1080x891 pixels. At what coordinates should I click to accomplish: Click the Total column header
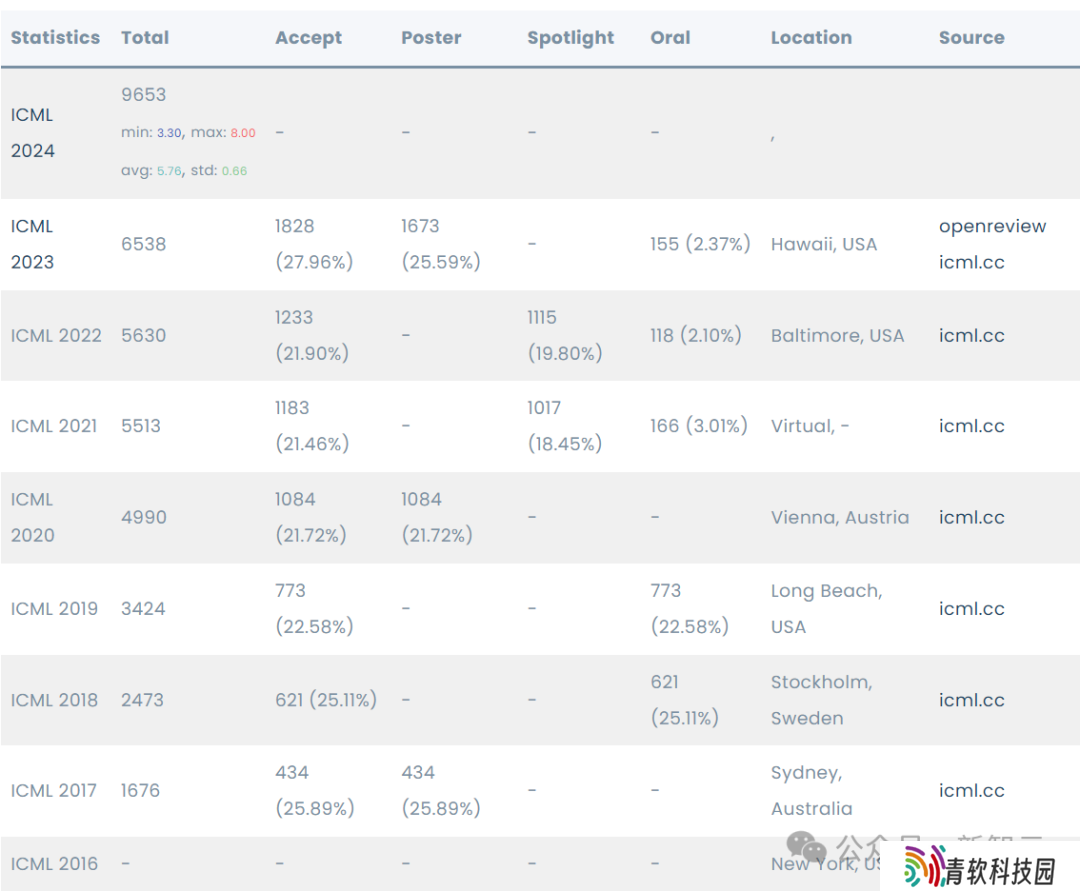[145, 37]
